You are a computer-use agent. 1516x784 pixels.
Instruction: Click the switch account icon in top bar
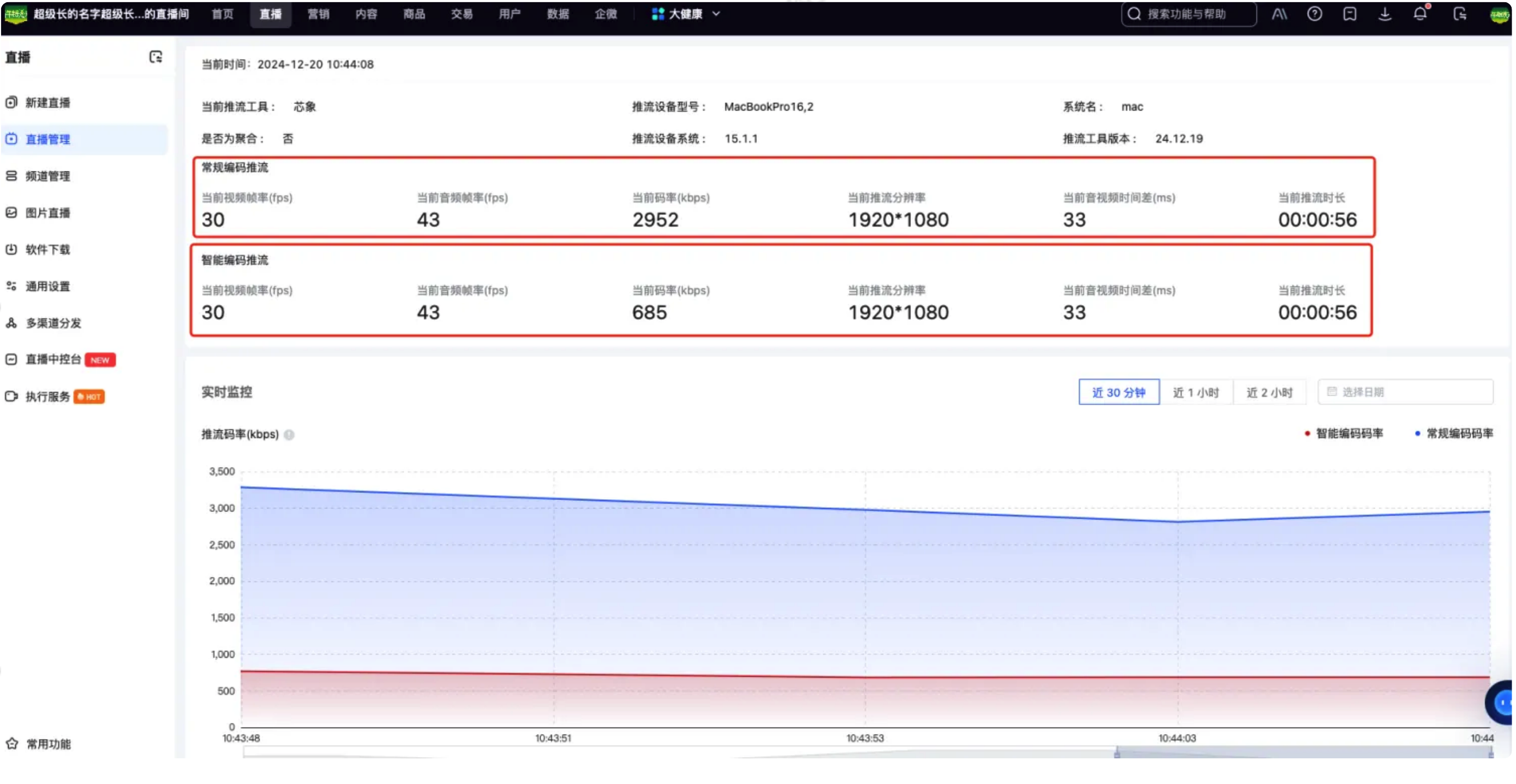click(1460, 14)
